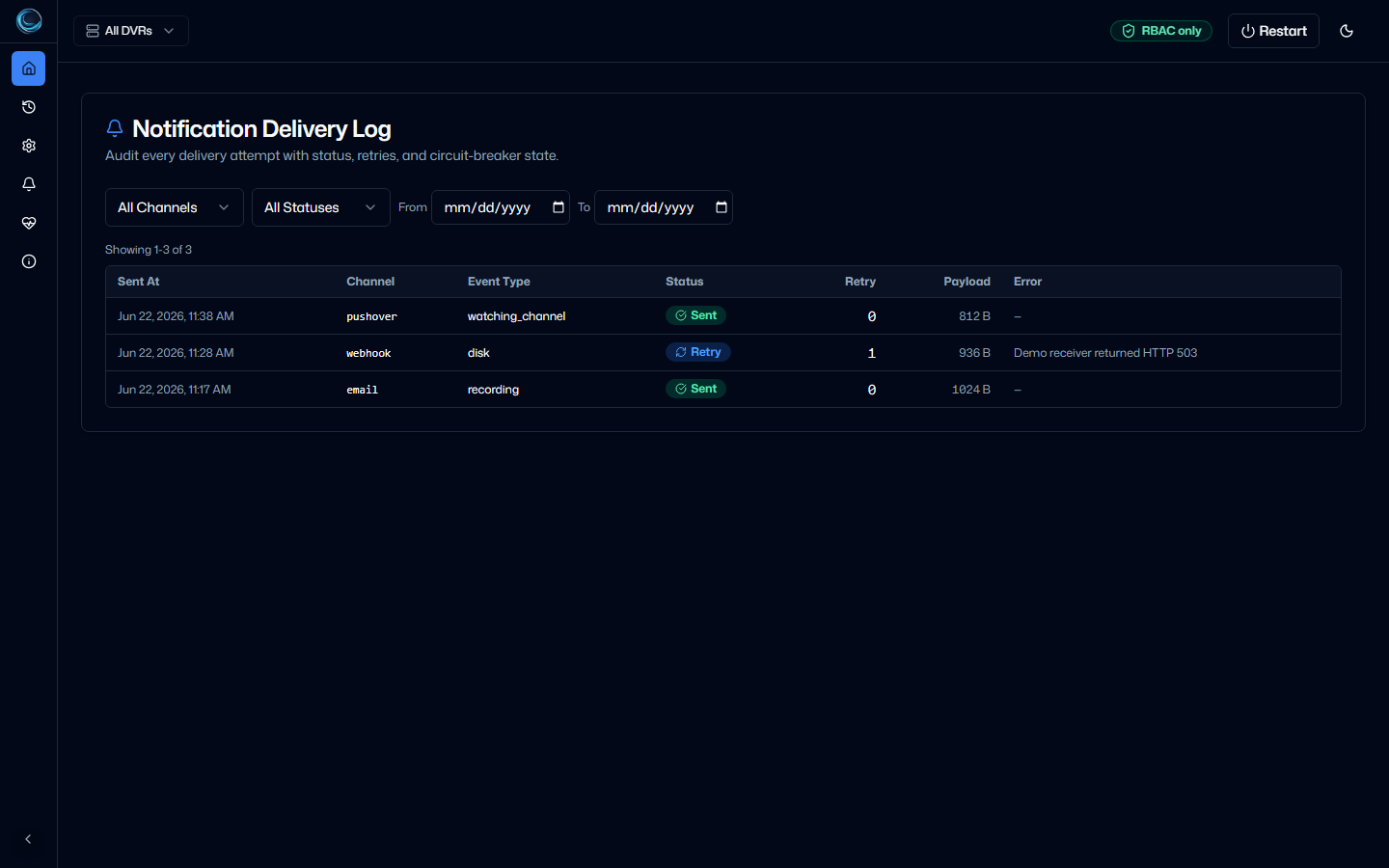This screenshot has height=868, width=1389.
Task: Click the Status column header
Action: (x=685, y=282)
